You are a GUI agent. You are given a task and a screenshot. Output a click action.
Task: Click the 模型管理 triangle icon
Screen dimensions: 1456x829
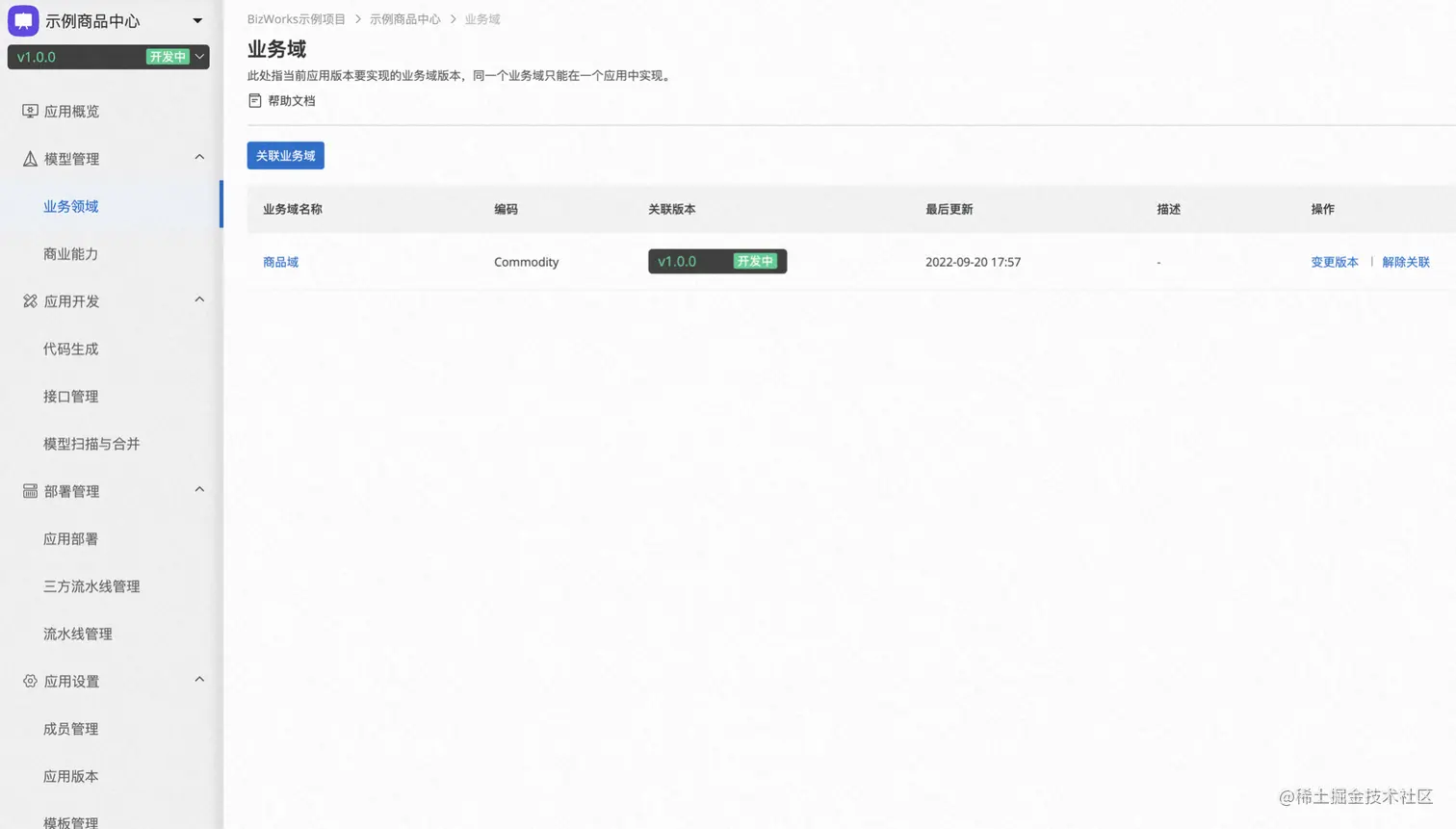tap(30, 159)
